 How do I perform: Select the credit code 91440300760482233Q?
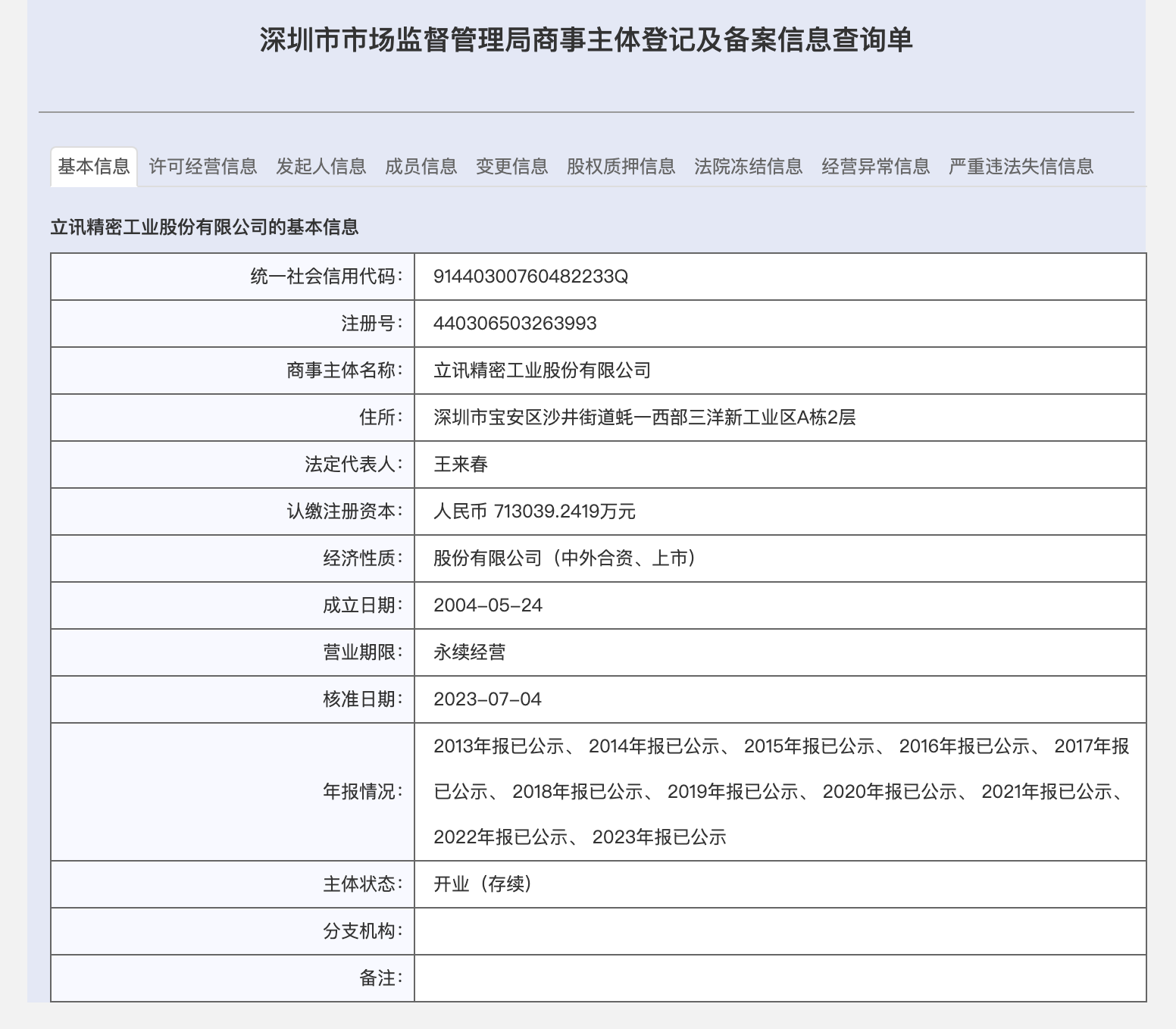pyautogui.click(x=531, y=277)
